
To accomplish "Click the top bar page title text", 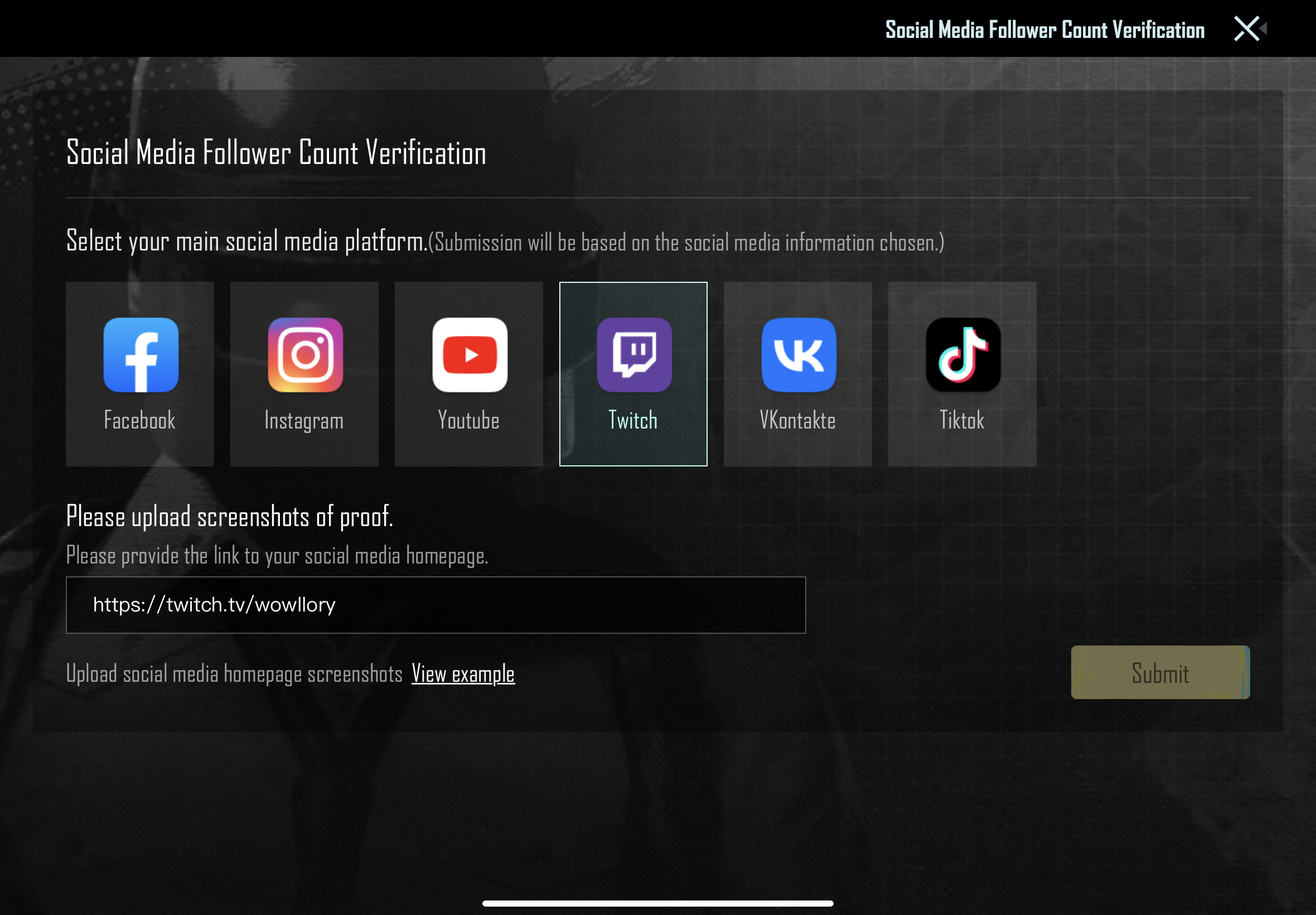I will pos(1045,30).
